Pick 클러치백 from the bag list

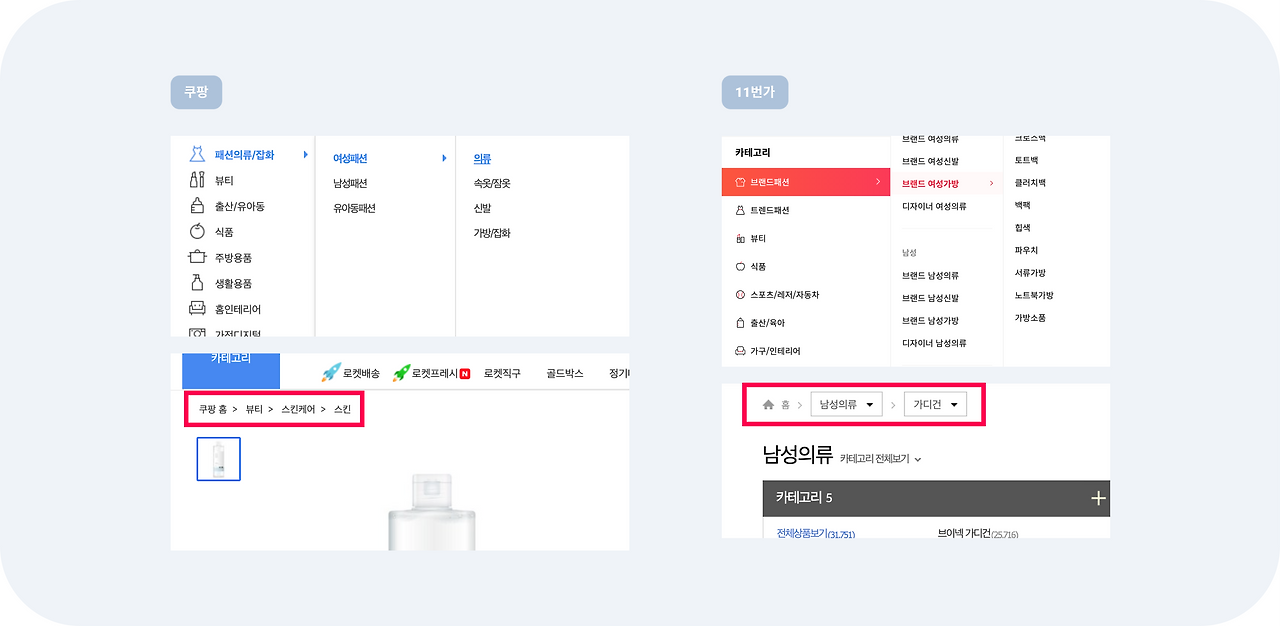(x=1030, y=183)
